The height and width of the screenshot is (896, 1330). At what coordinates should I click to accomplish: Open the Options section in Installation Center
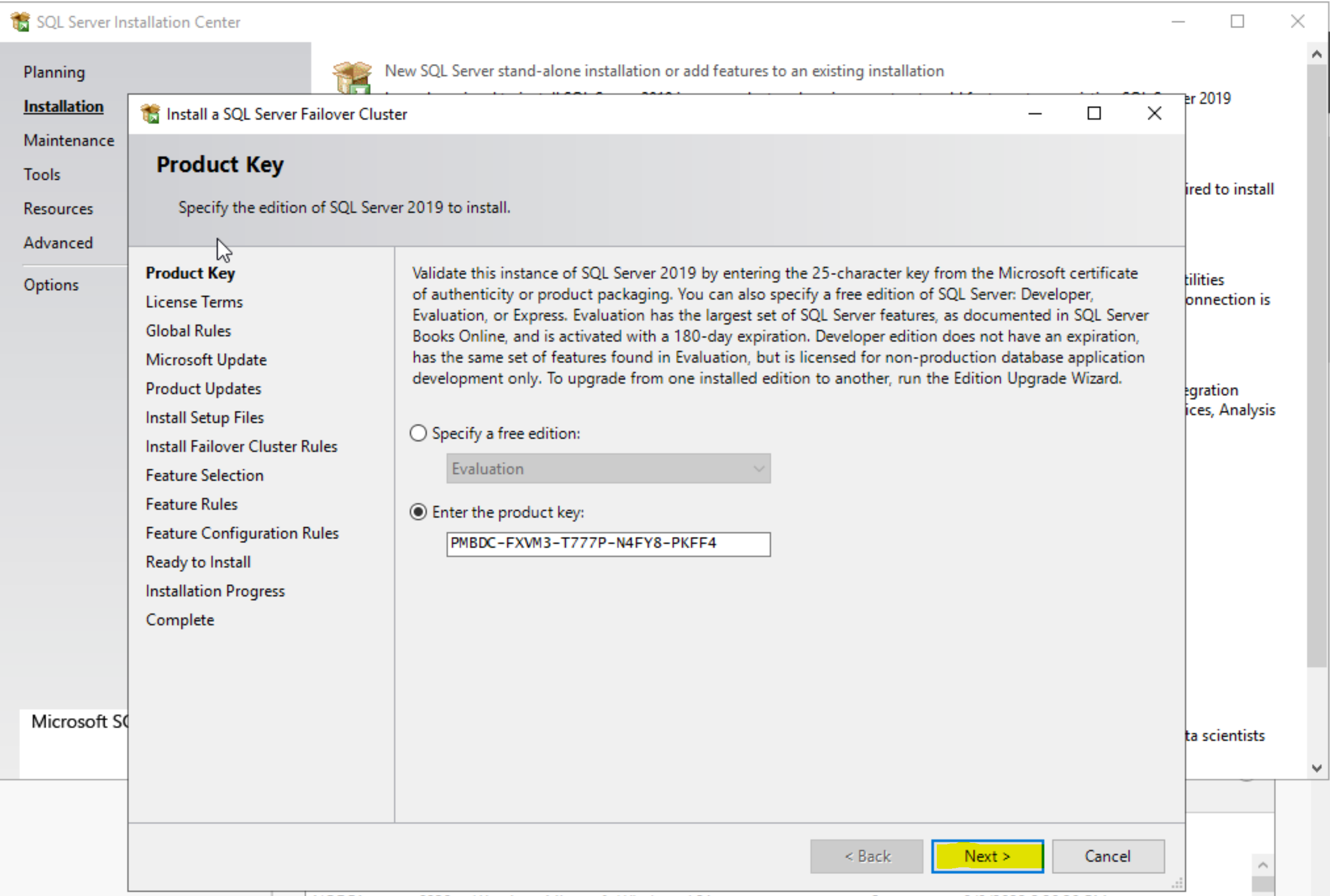pyautogui.click(x=51, y=285)
